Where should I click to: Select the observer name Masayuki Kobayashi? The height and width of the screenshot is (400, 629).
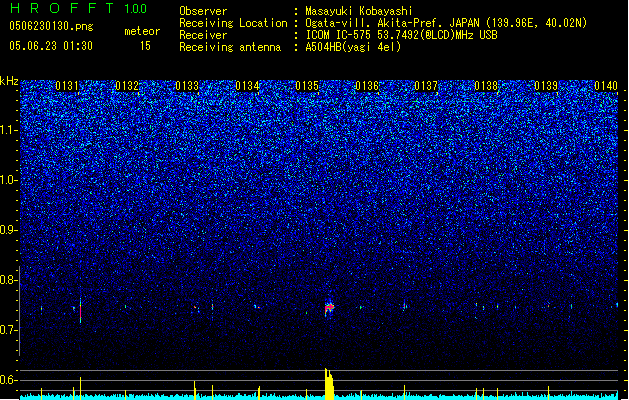pos(359,11)
